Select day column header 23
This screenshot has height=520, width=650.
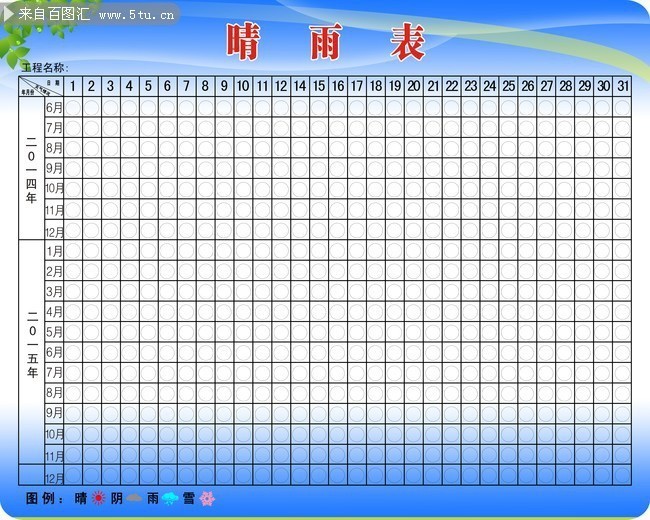(471, 86)
